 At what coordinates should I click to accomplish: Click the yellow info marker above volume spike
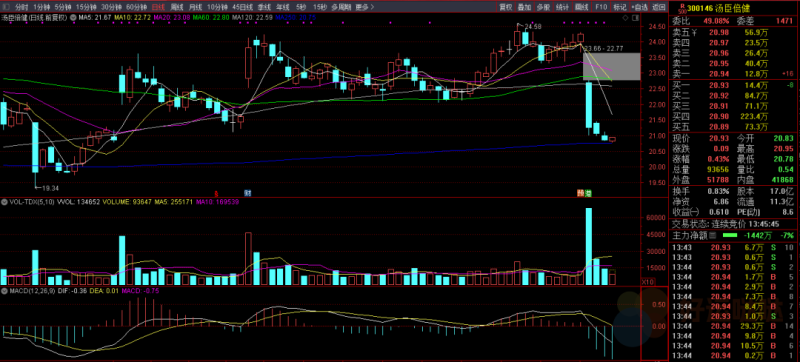point(580,193)
